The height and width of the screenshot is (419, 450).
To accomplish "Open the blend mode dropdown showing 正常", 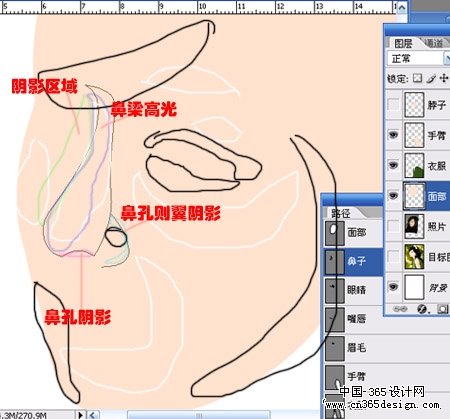I will 418,59.
